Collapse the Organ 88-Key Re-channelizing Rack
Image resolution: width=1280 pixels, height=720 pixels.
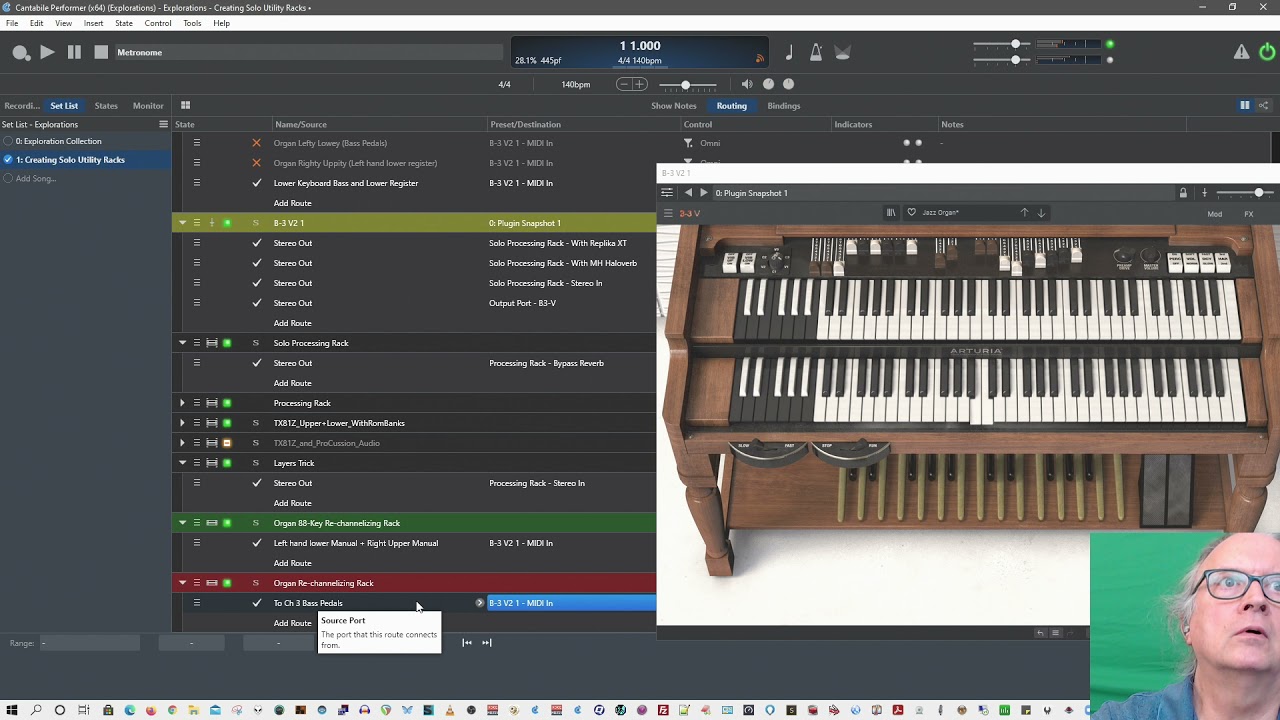[182, 523]
